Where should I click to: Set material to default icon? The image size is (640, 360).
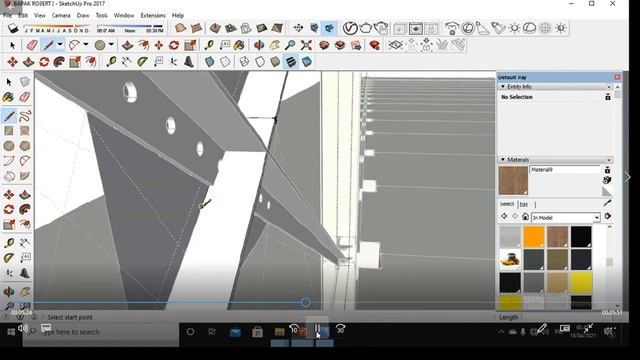607,192
